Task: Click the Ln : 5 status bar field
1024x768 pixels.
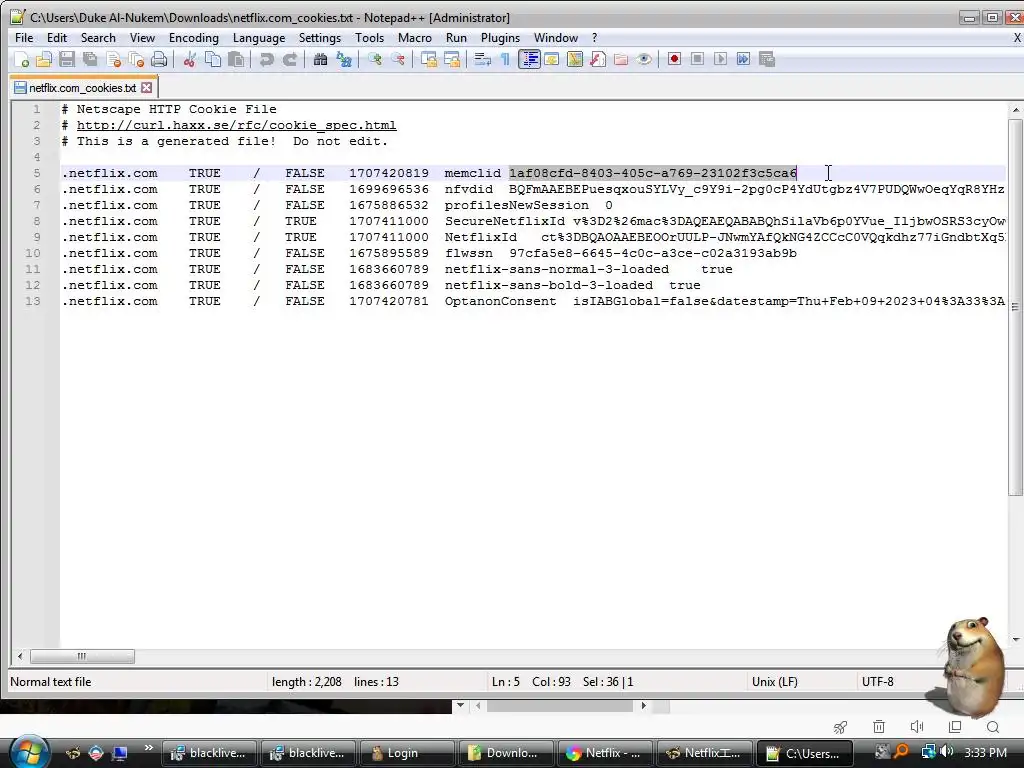Action: click(505, 682)
